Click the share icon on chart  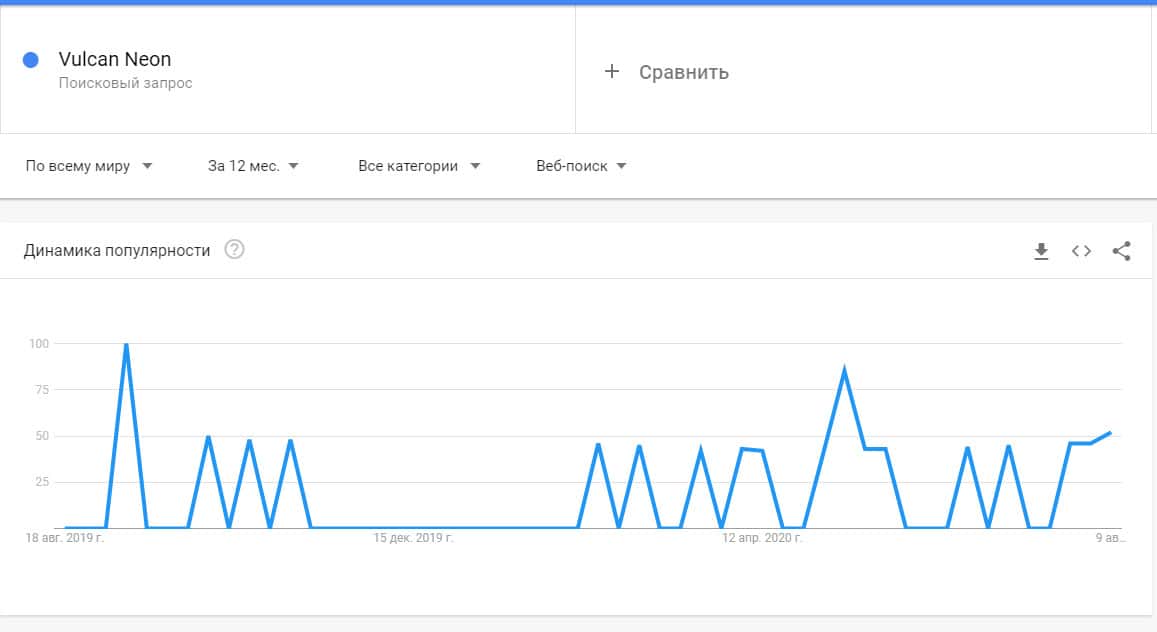[x=1121, y=251]
